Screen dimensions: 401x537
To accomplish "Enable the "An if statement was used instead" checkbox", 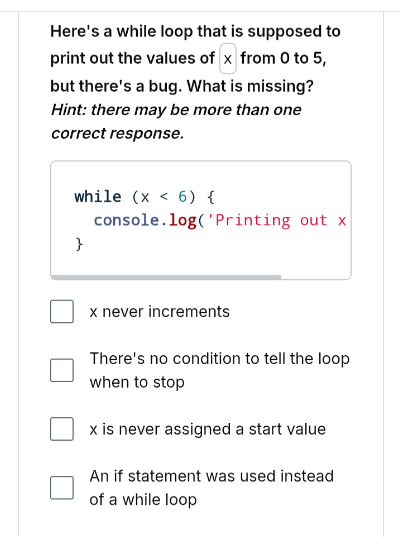I will pos(62,488).
